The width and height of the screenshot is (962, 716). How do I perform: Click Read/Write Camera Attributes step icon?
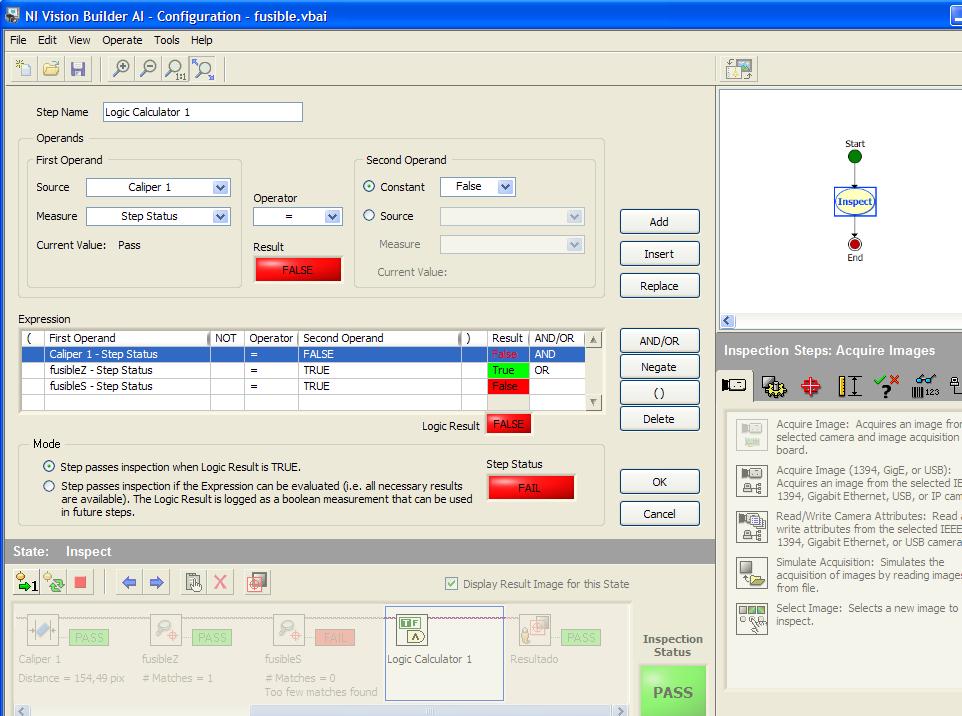(x=752, y=526)
